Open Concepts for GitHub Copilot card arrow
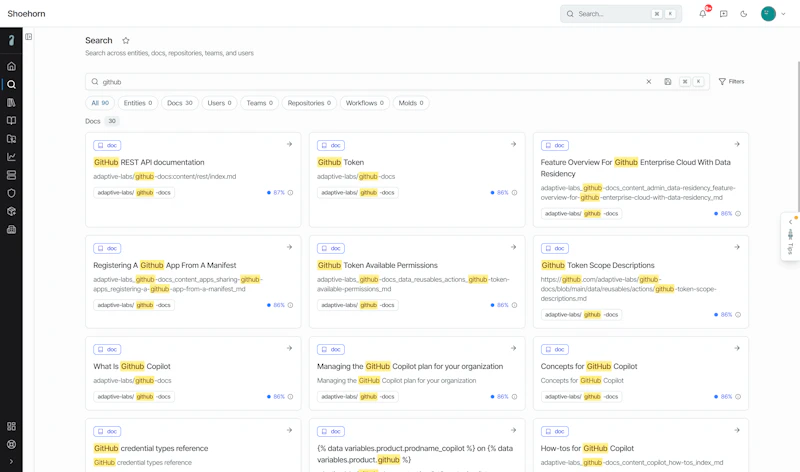This screenshot has height=472, width=800. 737,349
